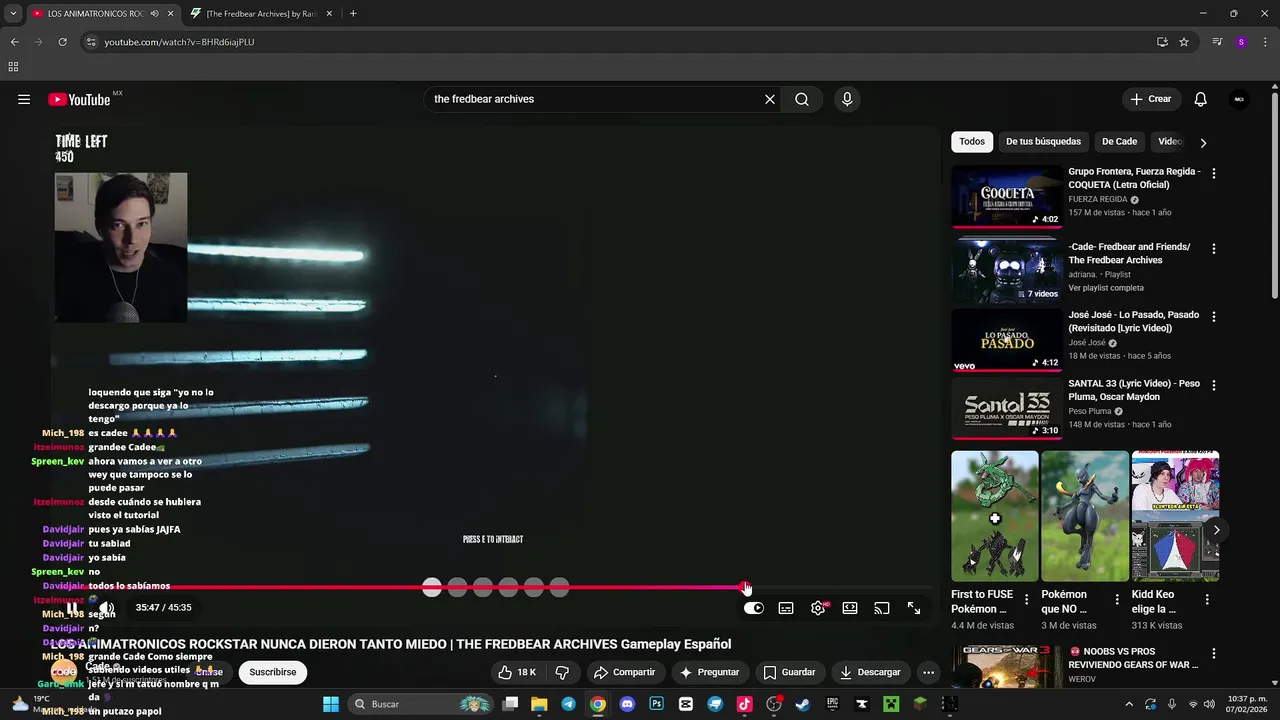Subscribe using the Suscribirse button

click(x=273, y=672)
